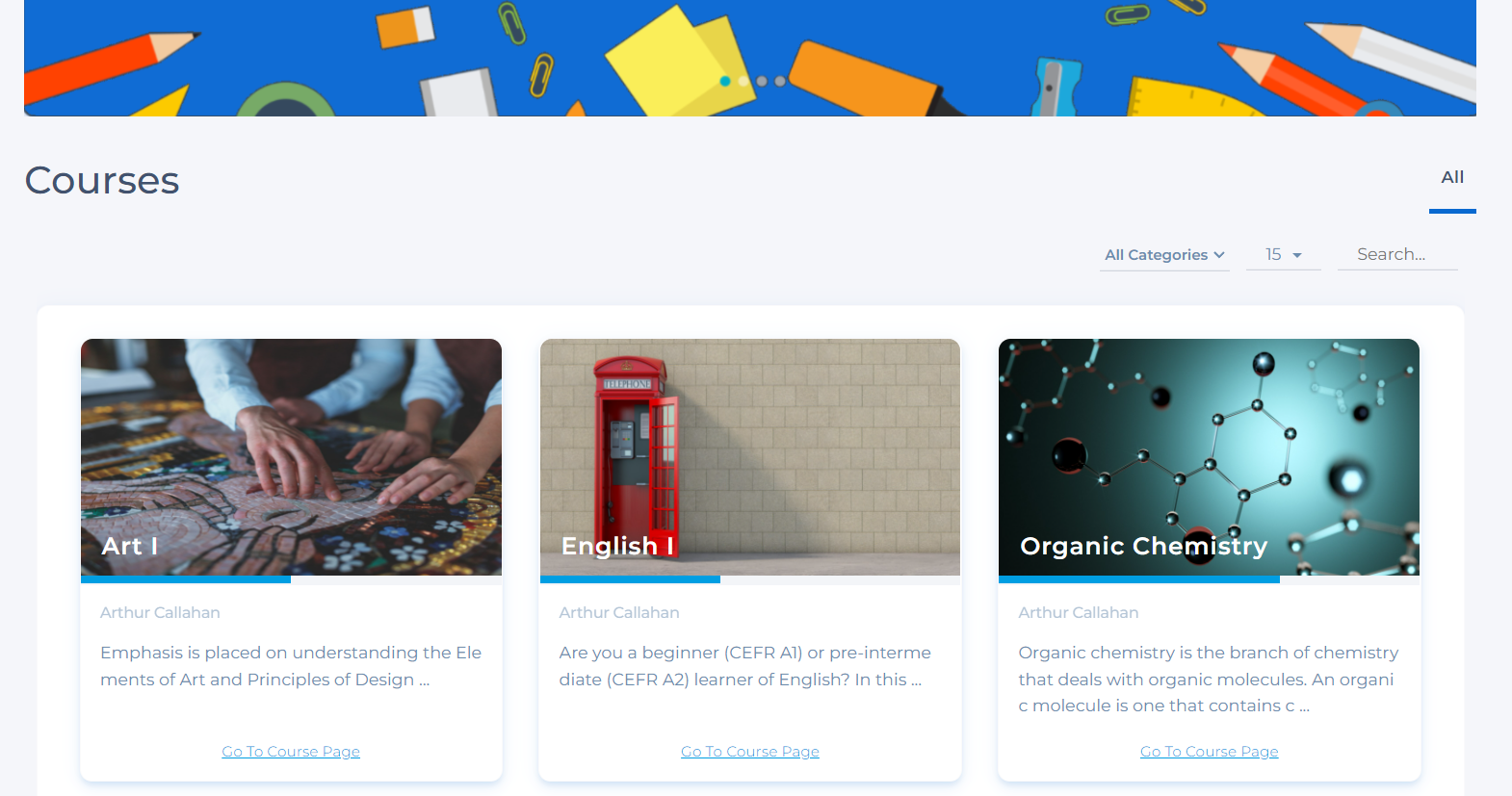Viewport: 1512px width, 796px height.
Task: Click the Art I course title text
Action: (129, 546)
